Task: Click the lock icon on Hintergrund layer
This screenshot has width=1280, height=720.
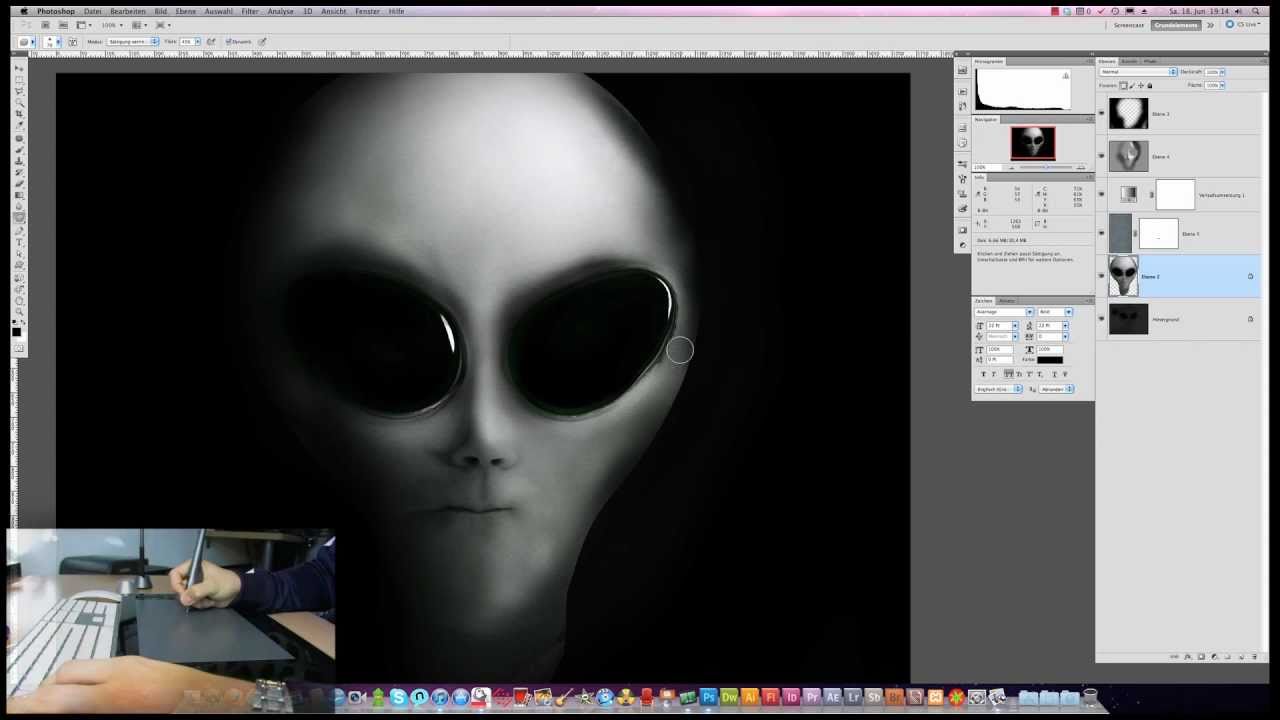Action: 1250,319
